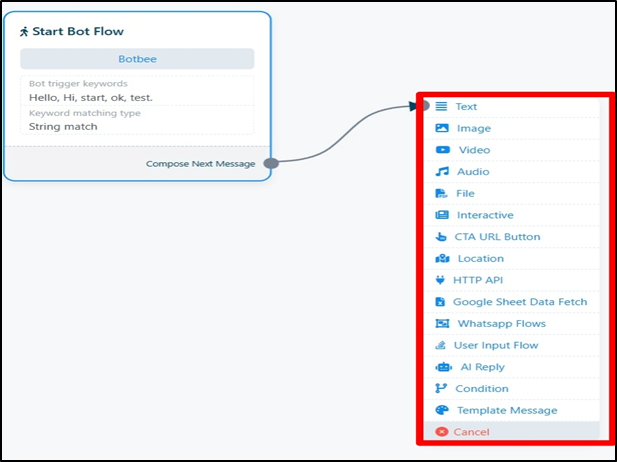Click the Bot trigger keywords field
The image size is (617, 462).
pos(137,98)
